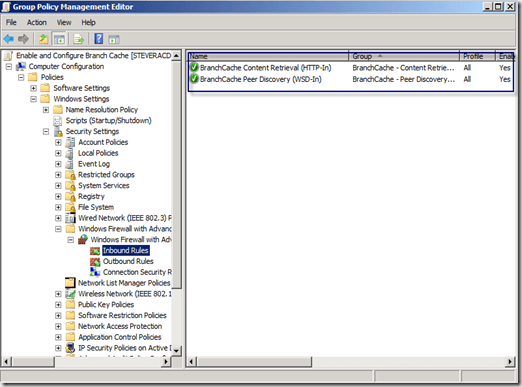The height and width of the screenshot is (387, 522).
Task: Click the Connection Security Rules icon
Action: tap(95, 272)
